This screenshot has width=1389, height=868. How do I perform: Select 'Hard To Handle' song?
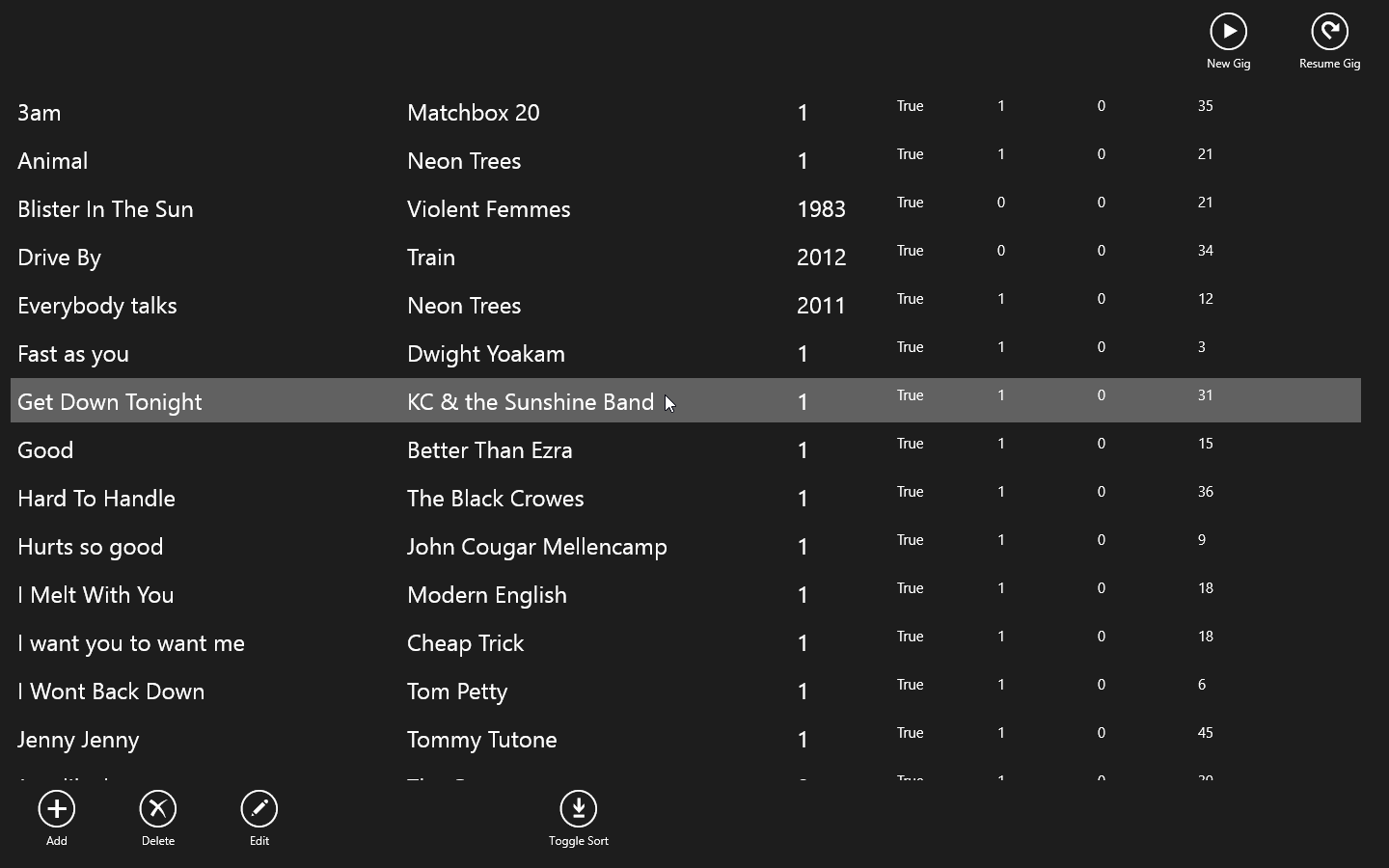[96, 499]
